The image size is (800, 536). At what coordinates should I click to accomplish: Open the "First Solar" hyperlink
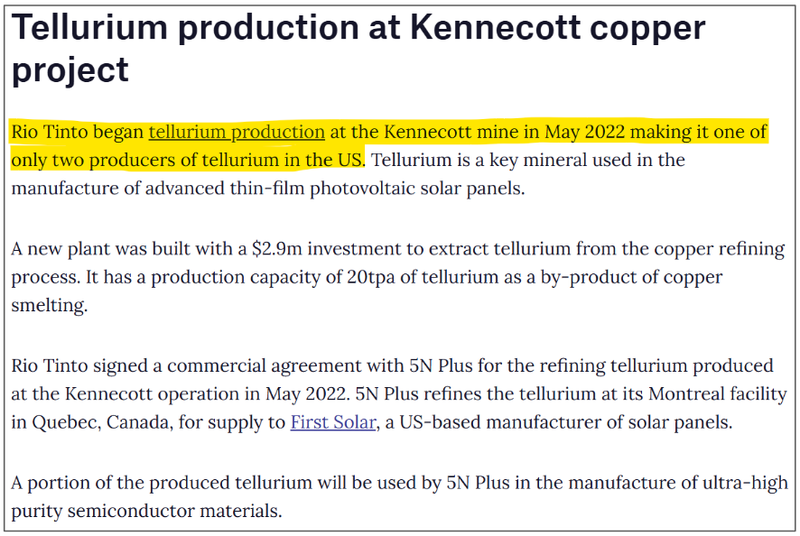click(x=333, y=422)
